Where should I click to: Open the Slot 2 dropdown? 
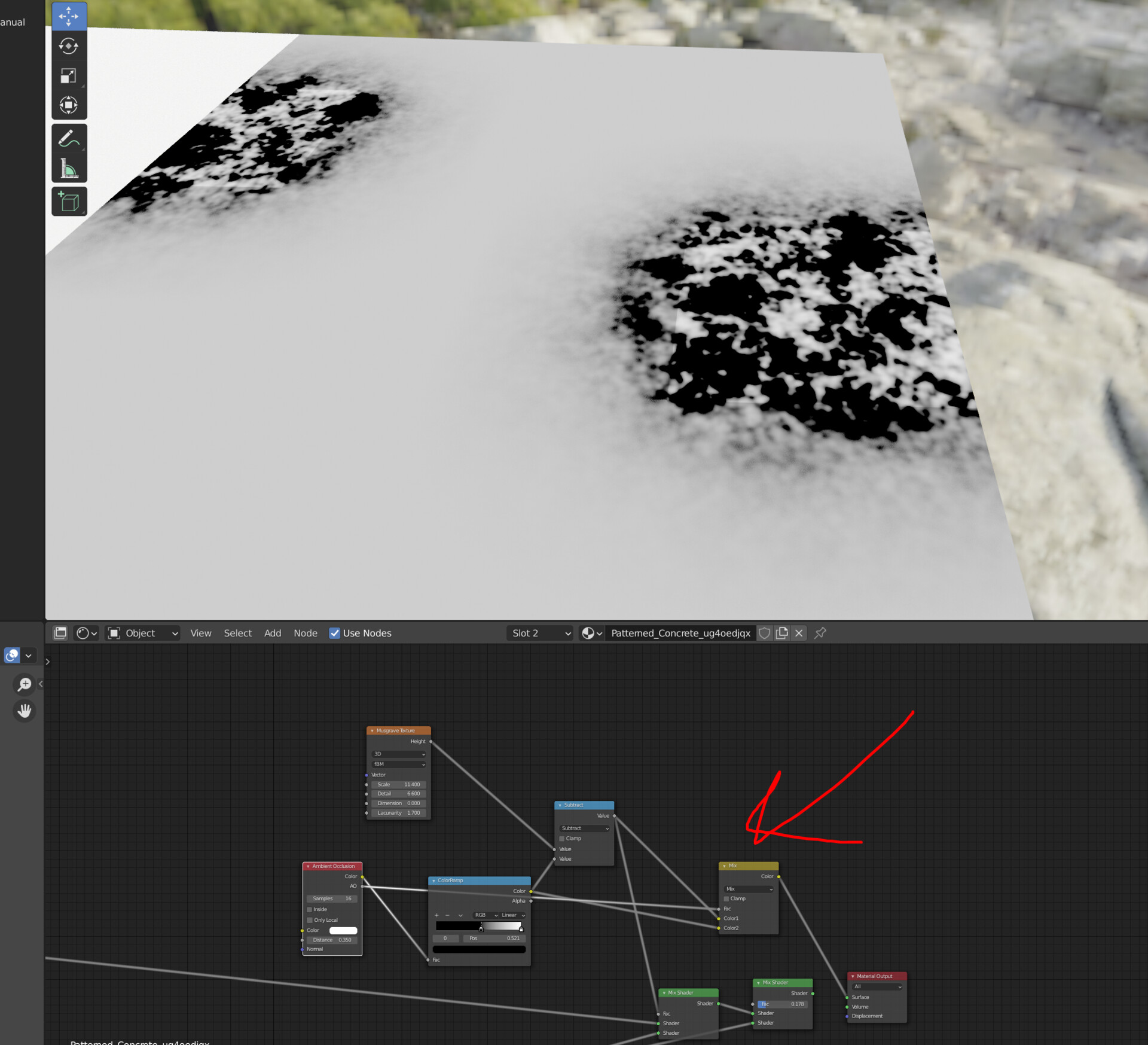538,633
